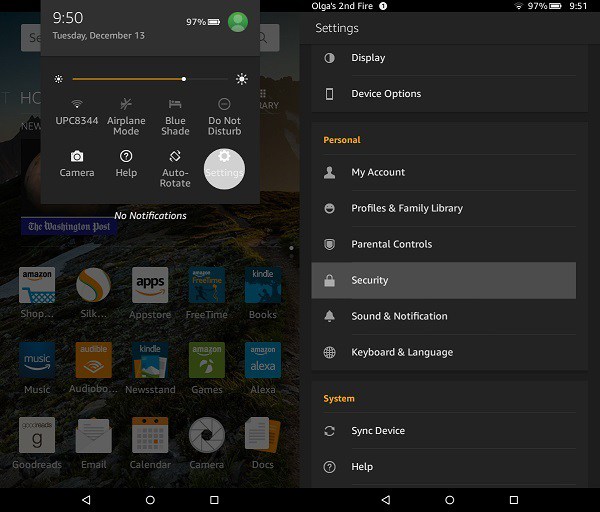Toggle Wi-Fi network UPC8344
600x512 pixels.
click(77, 112)
